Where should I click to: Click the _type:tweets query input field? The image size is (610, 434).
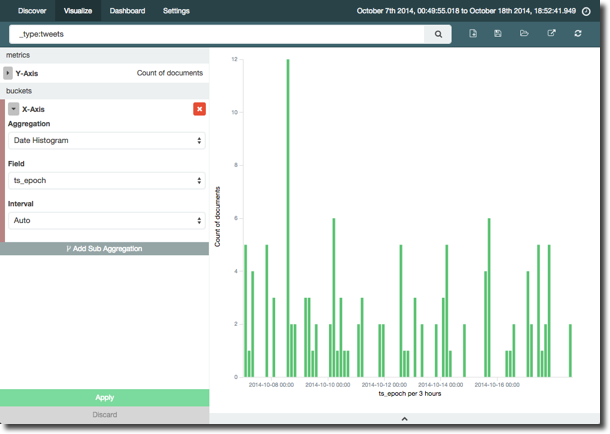pos(215,34)
